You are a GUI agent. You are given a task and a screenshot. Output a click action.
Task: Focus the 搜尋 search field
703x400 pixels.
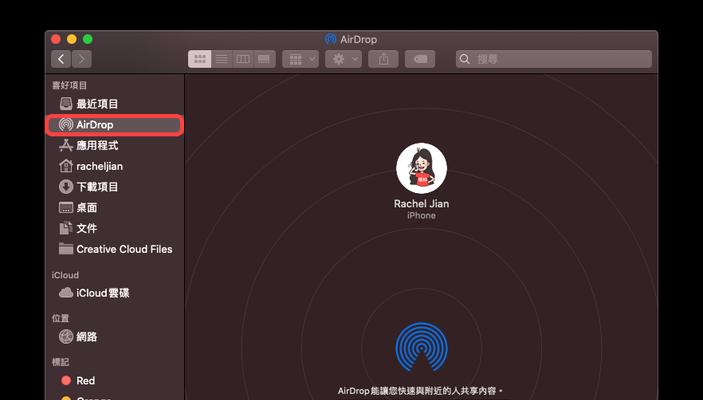tap(554, 59)
